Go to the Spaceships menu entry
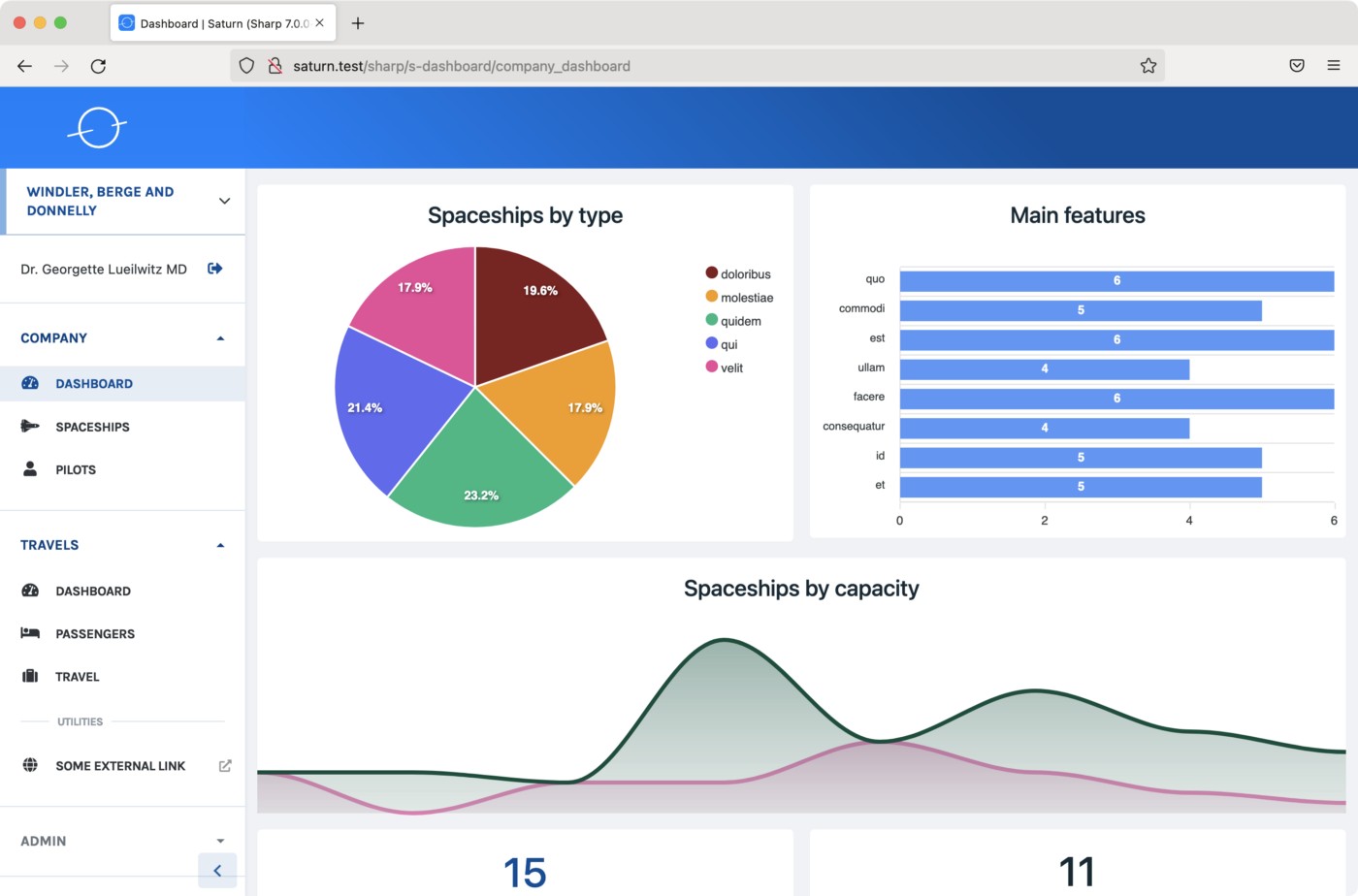This screenshot has width=1358, height=896. coord(92,427)
